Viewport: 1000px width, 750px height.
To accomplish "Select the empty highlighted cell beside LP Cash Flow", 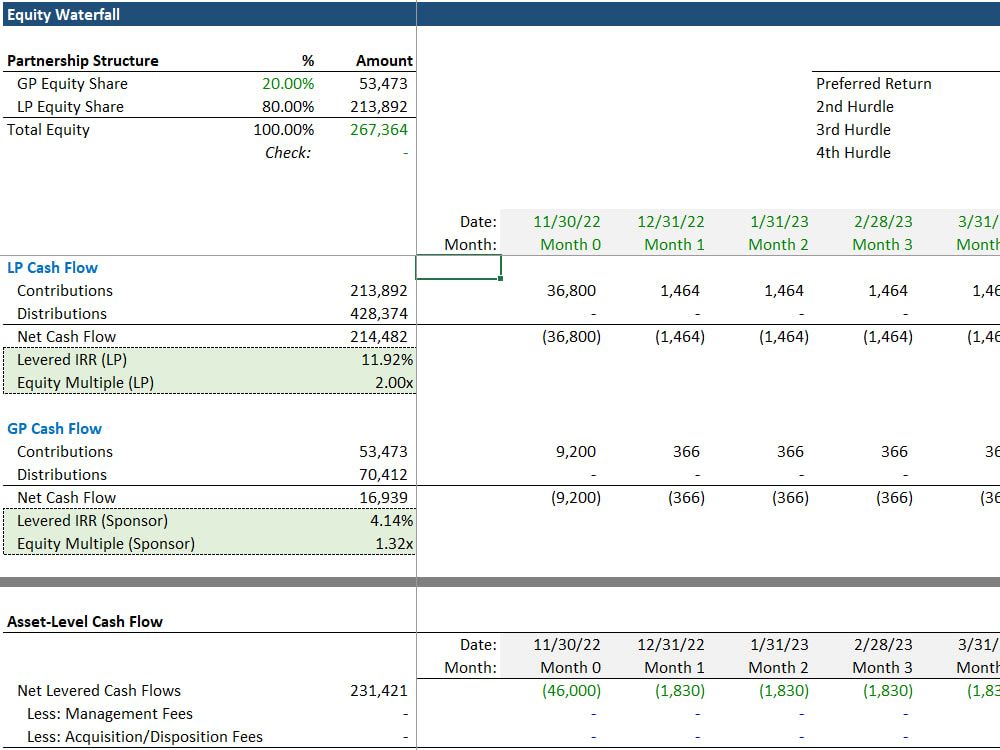I will click(458, 267).
